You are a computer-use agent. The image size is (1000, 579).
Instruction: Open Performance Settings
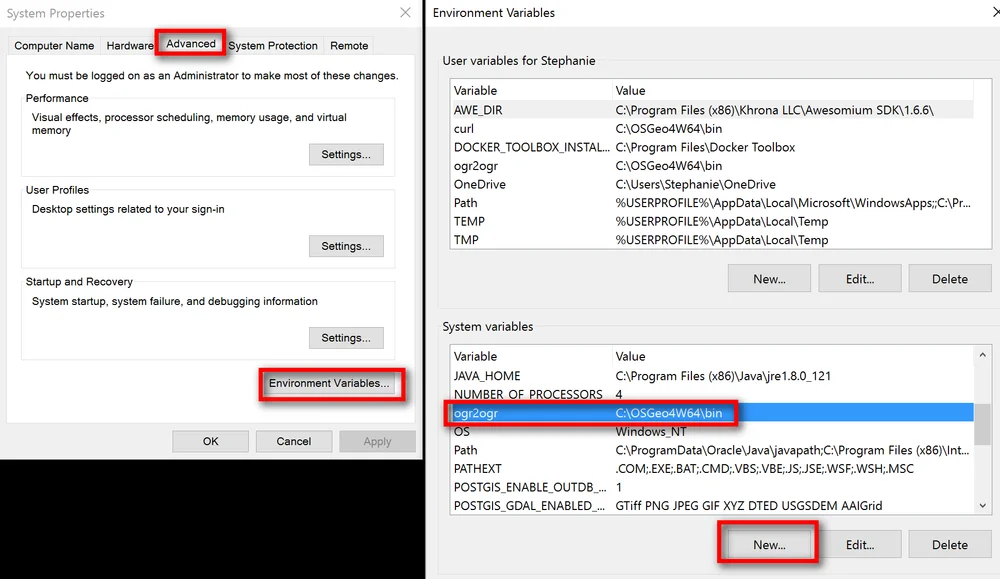point(346,154)
